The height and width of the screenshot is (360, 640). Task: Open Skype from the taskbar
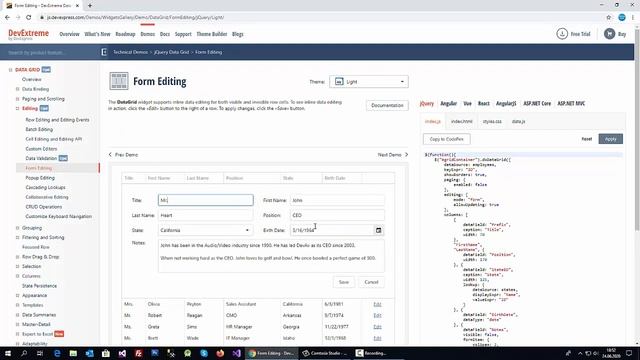[x=204, y=353]
